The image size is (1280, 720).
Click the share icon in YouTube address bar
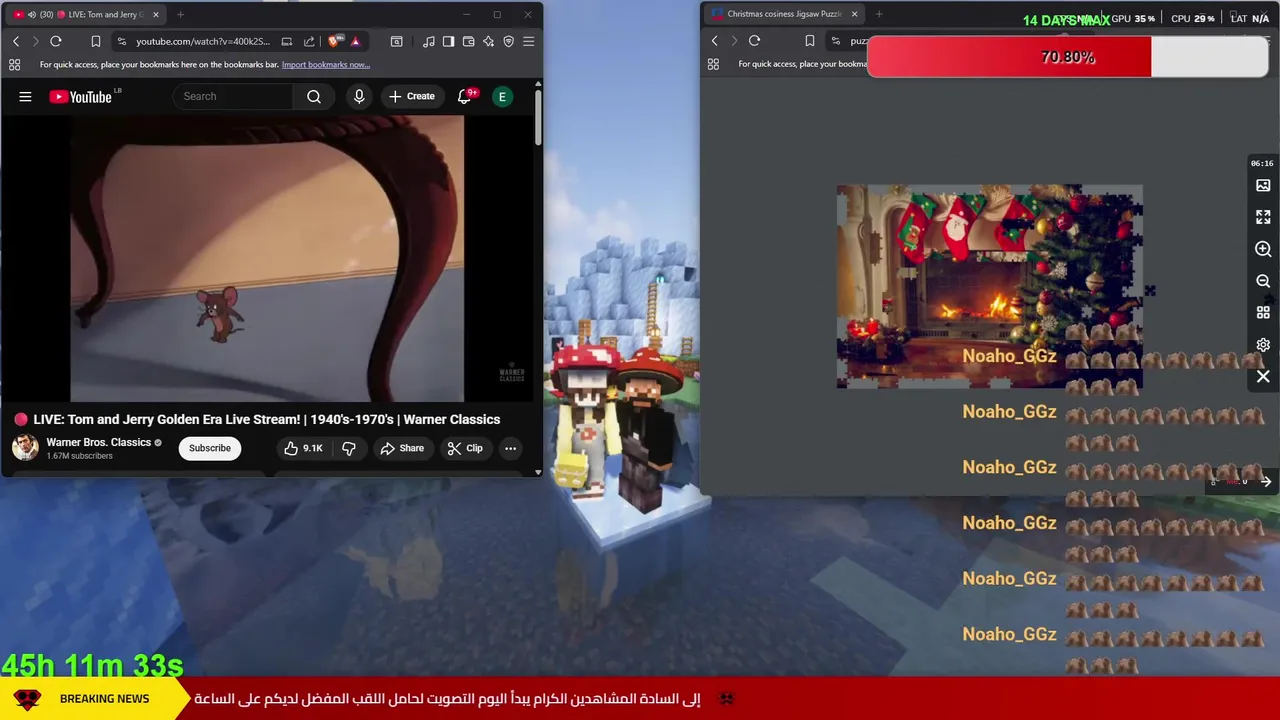[309, 41]
